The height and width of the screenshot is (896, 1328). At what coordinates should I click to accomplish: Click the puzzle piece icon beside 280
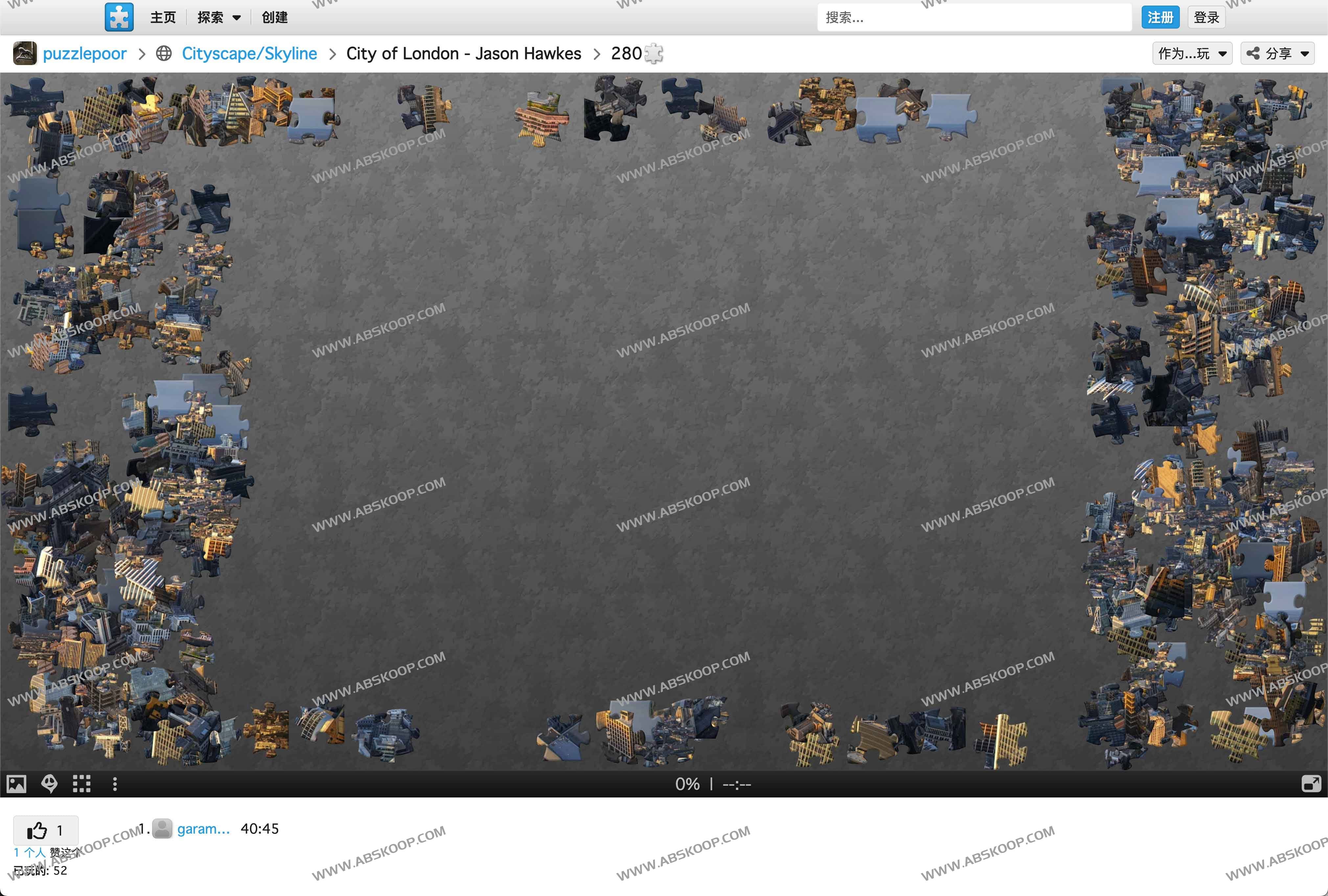[x=654, y=54]
